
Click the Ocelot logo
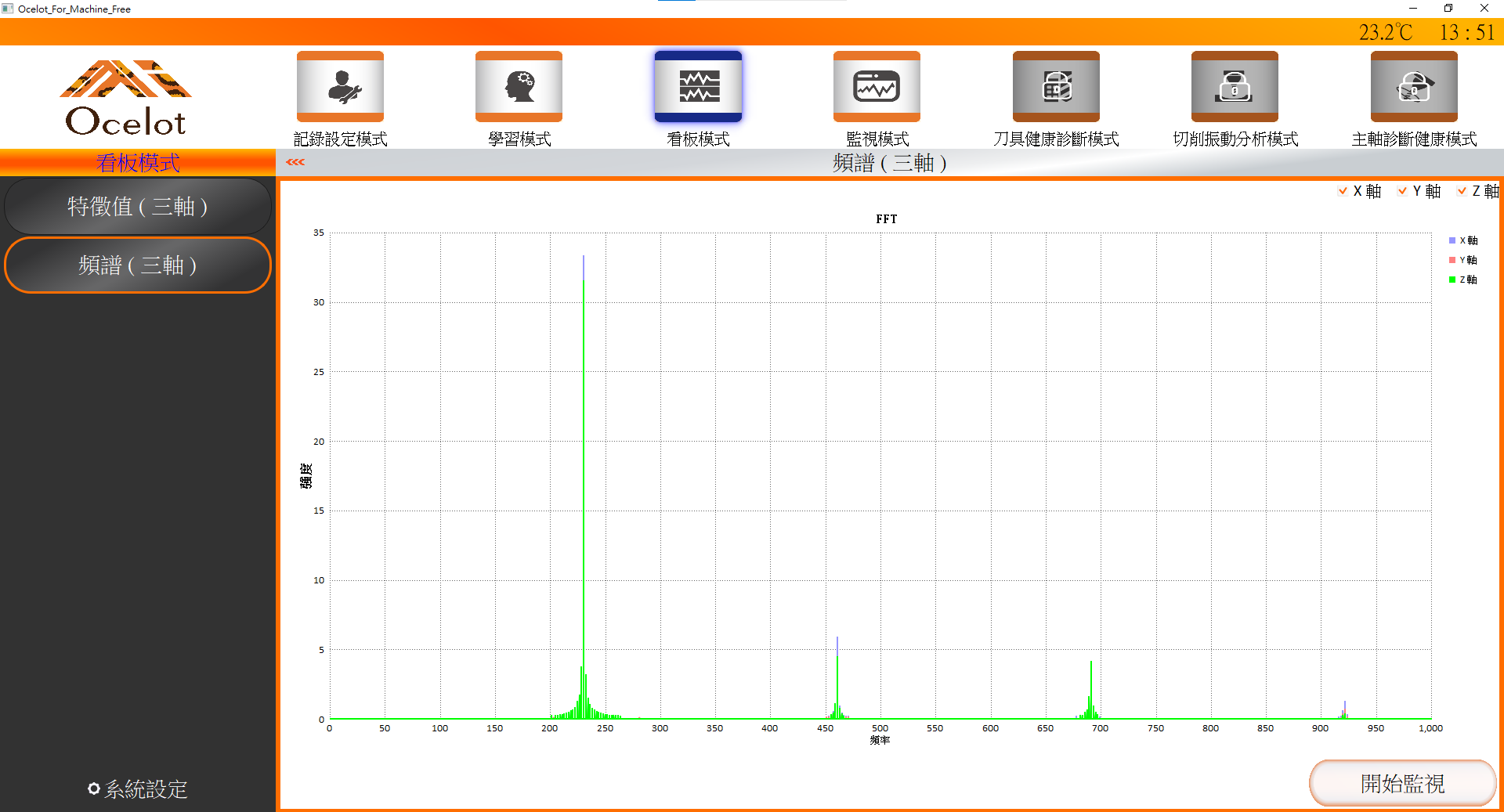coord(125,98)
